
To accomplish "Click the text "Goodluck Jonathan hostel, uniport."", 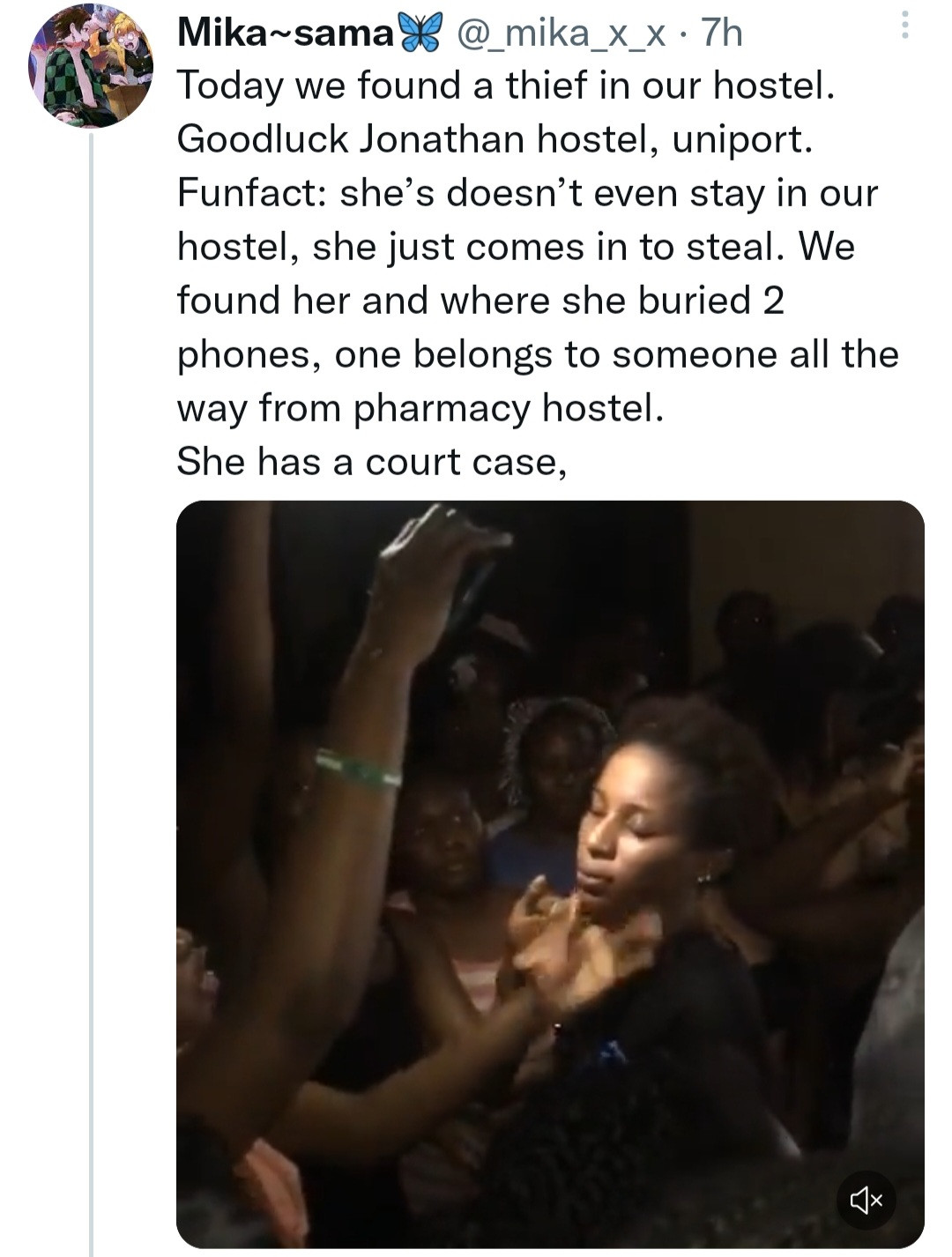I will click(494, 140).
